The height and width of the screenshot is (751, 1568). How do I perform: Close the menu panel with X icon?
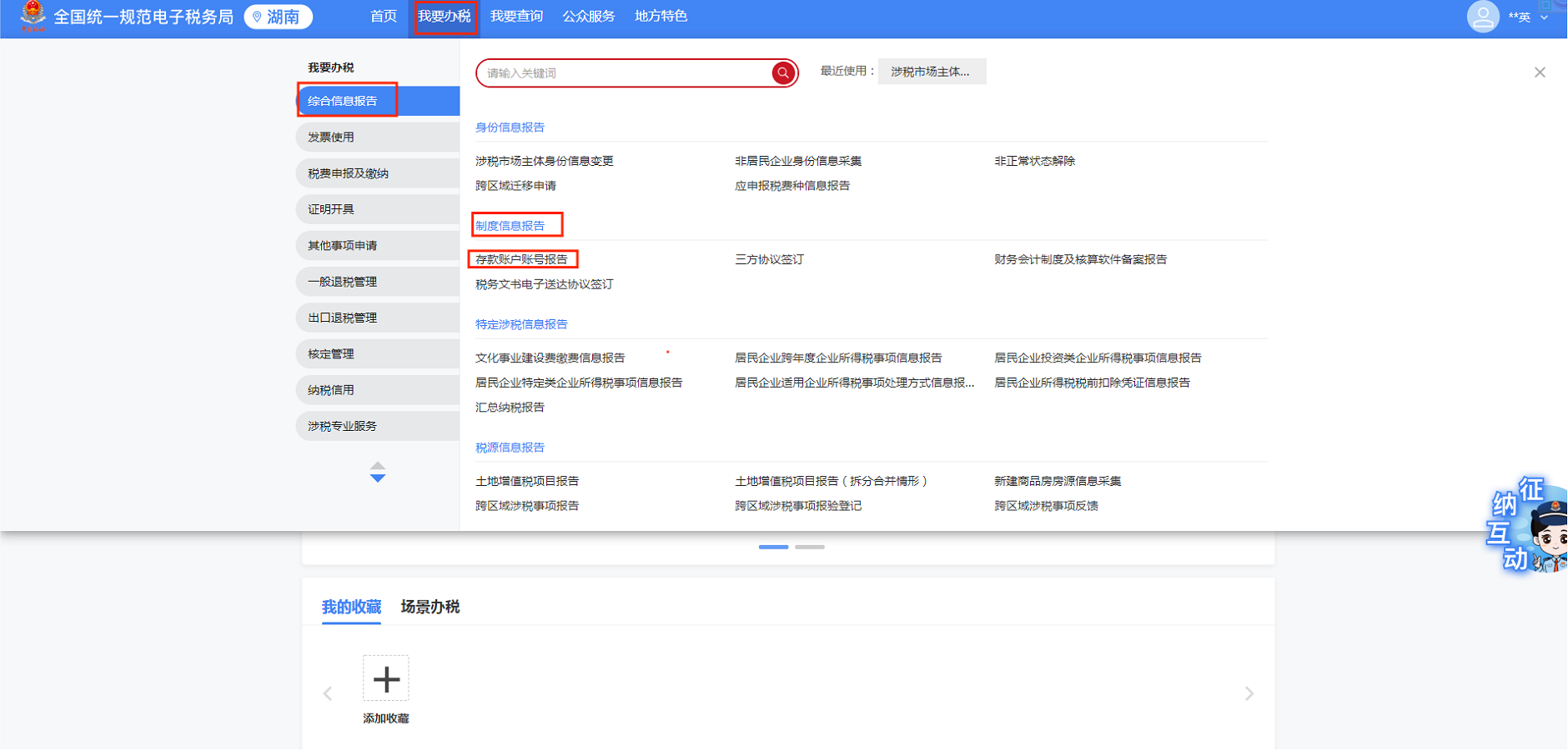pyautogui.click(x=1539, y=73)
